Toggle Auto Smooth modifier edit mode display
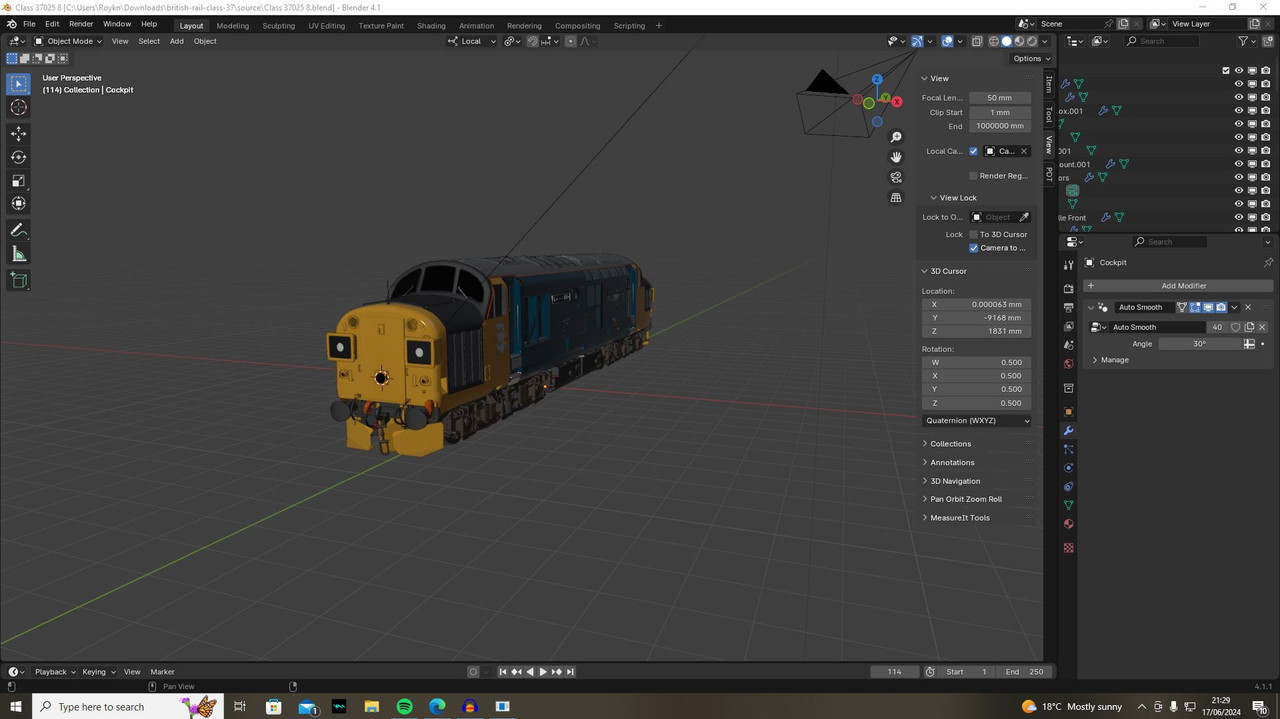Viewport: 1280px width, 719px height. [x=1195, y=307]
